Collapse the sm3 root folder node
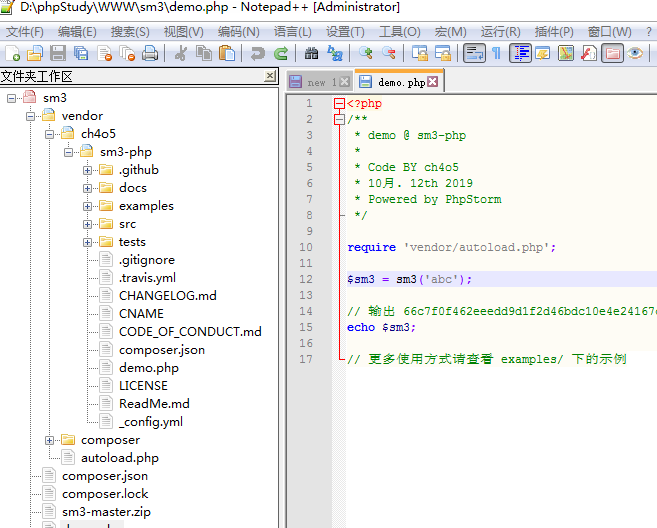 click(x=11, y=98)
